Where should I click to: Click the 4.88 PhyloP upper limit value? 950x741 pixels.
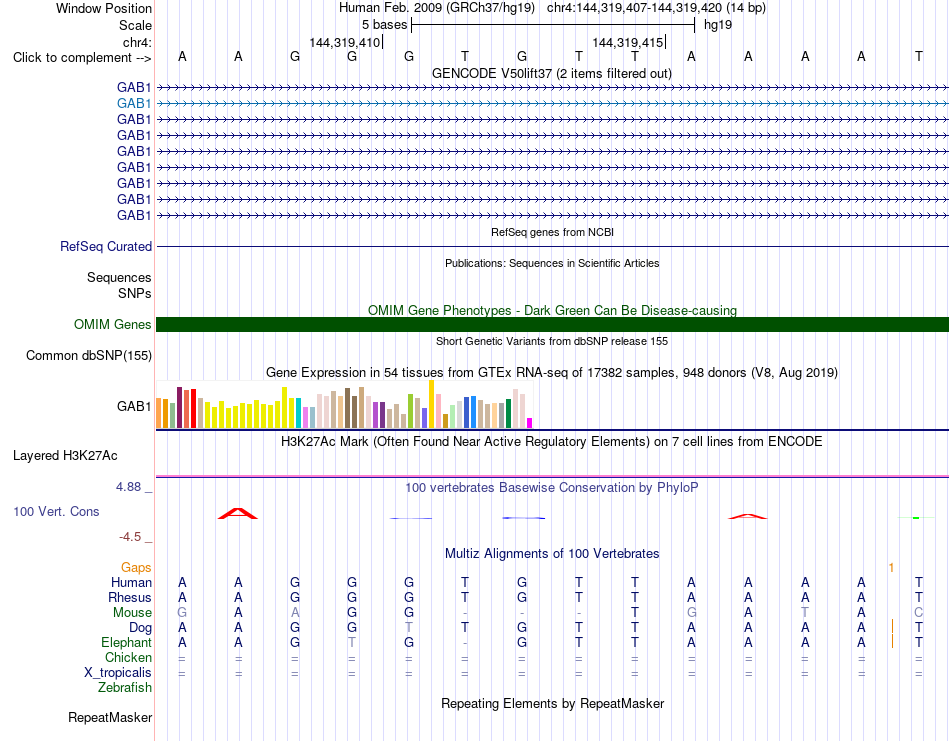click(128, 487)
